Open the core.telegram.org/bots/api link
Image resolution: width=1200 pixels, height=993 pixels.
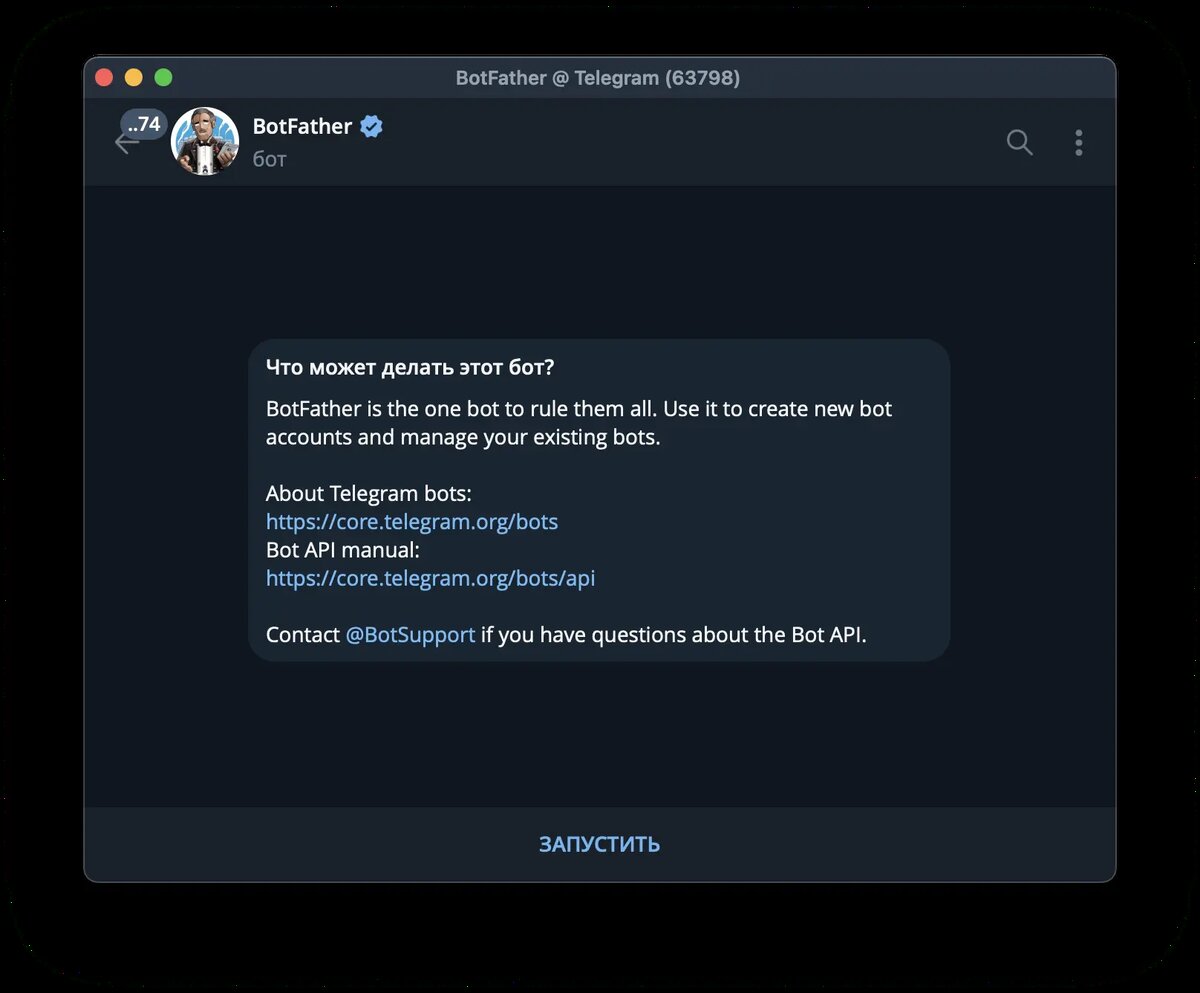click(430, 578)
